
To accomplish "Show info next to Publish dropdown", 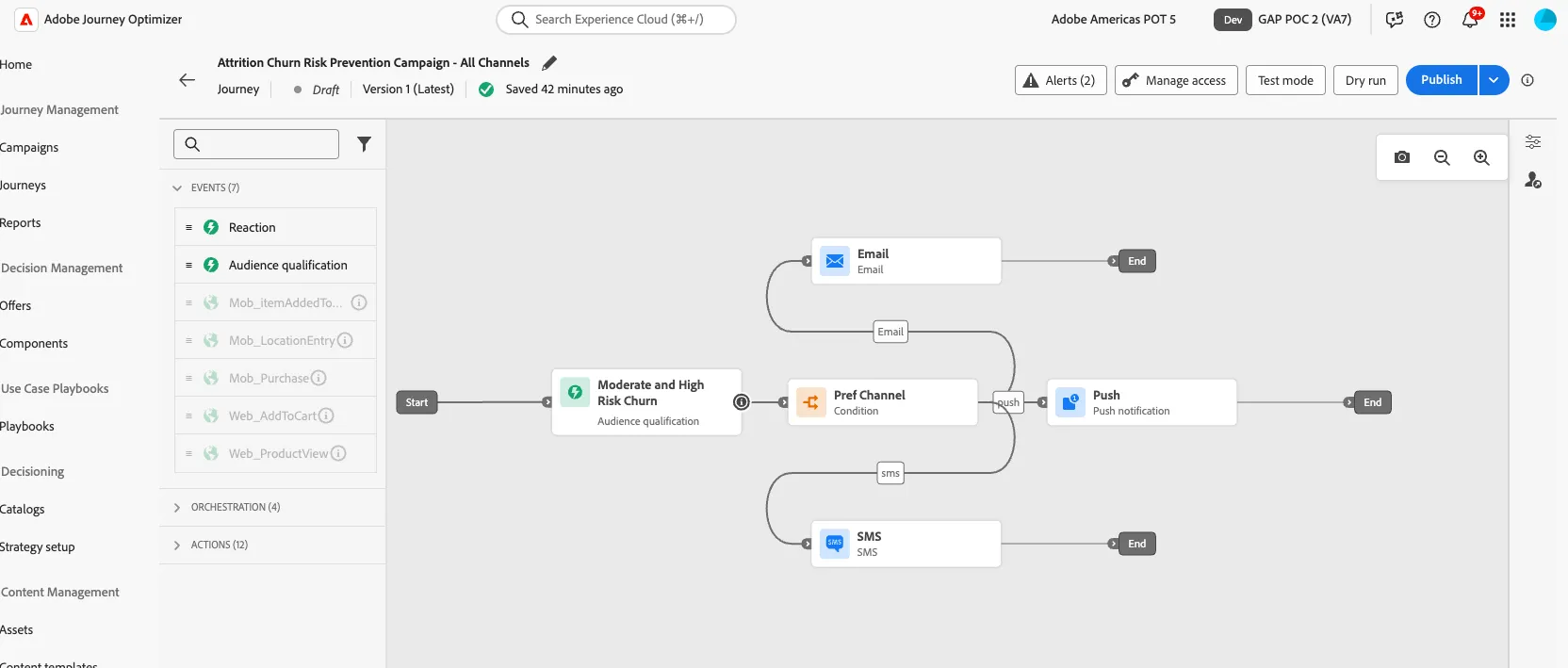I will coord(1527,80).
